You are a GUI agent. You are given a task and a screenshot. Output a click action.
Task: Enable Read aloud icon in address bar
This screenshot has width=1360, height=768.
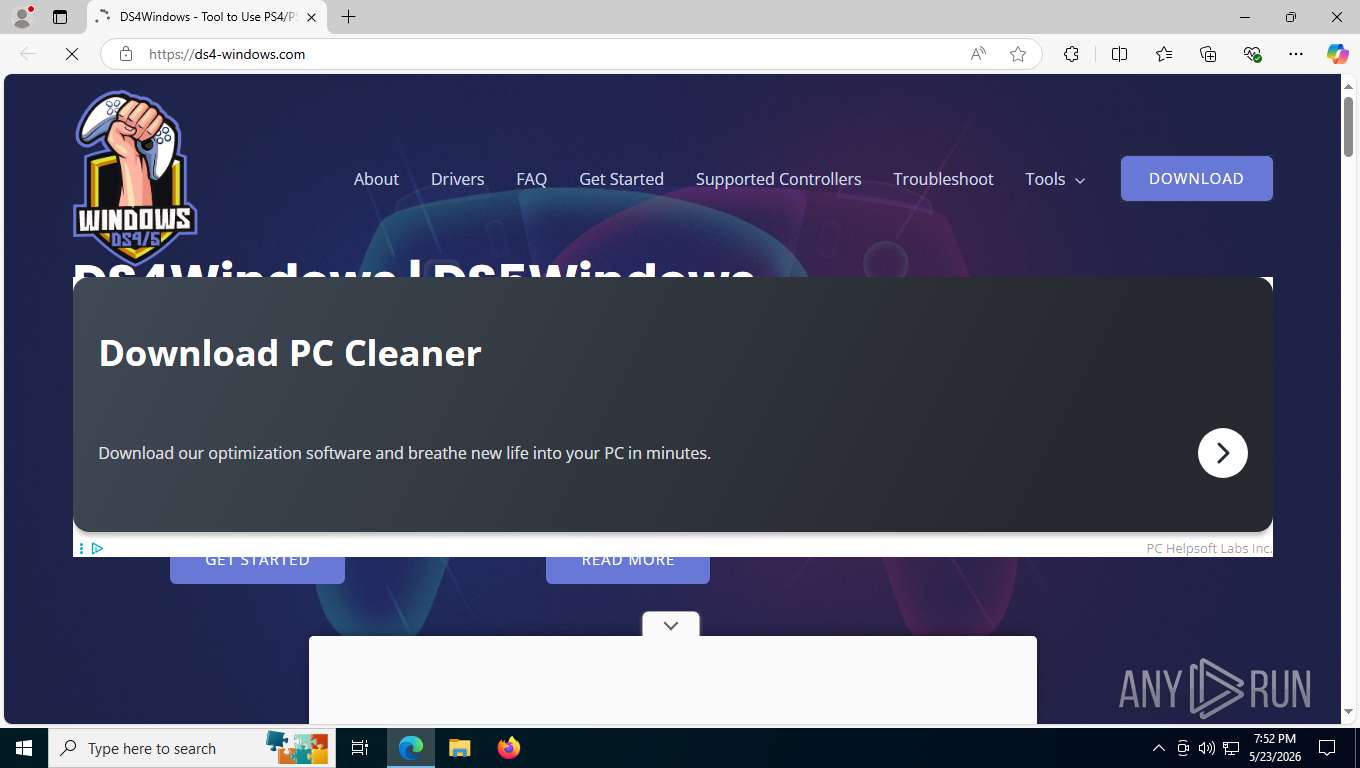(978, 54)
